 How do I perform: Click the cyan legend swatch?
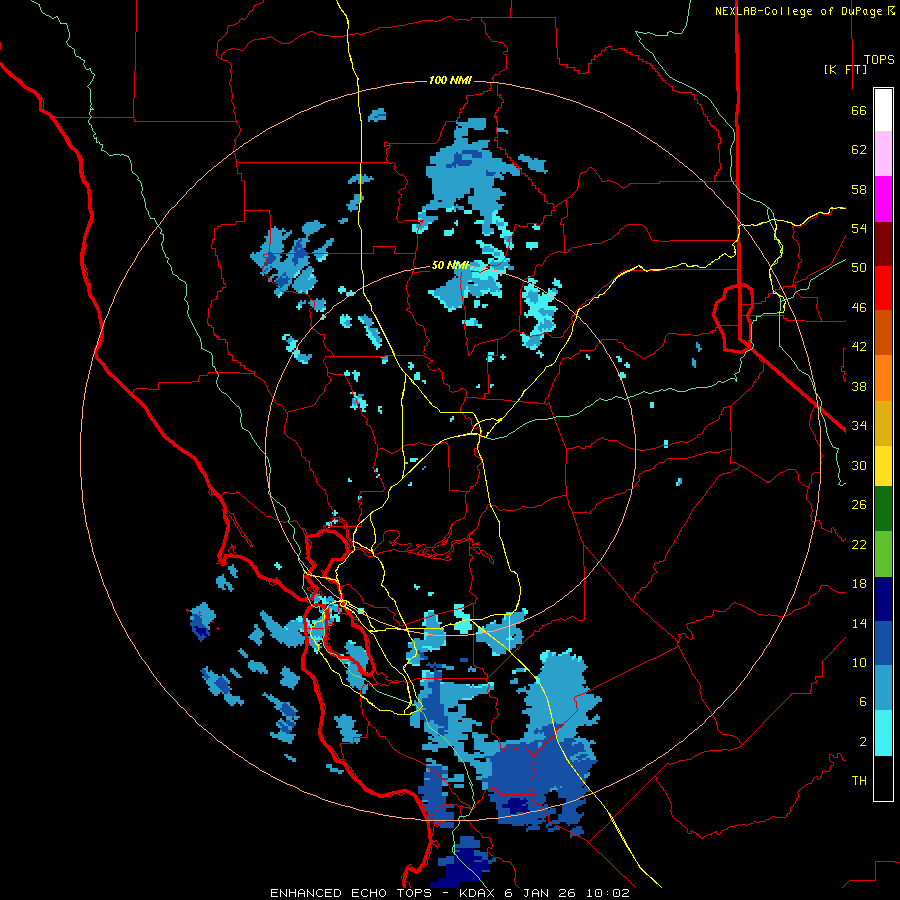883,733
